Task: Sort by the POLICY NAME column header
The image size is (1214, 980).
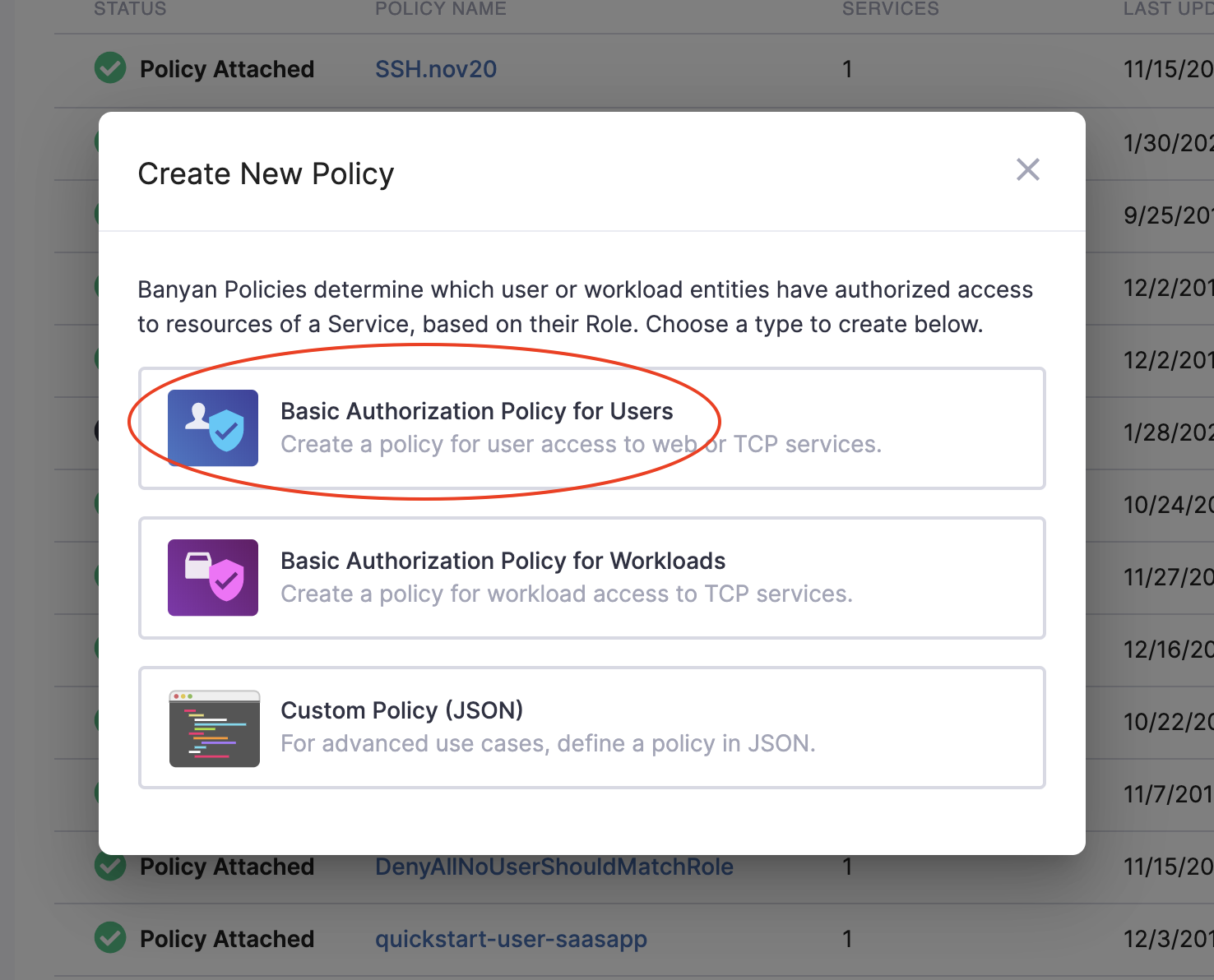Action: [441, 9]
